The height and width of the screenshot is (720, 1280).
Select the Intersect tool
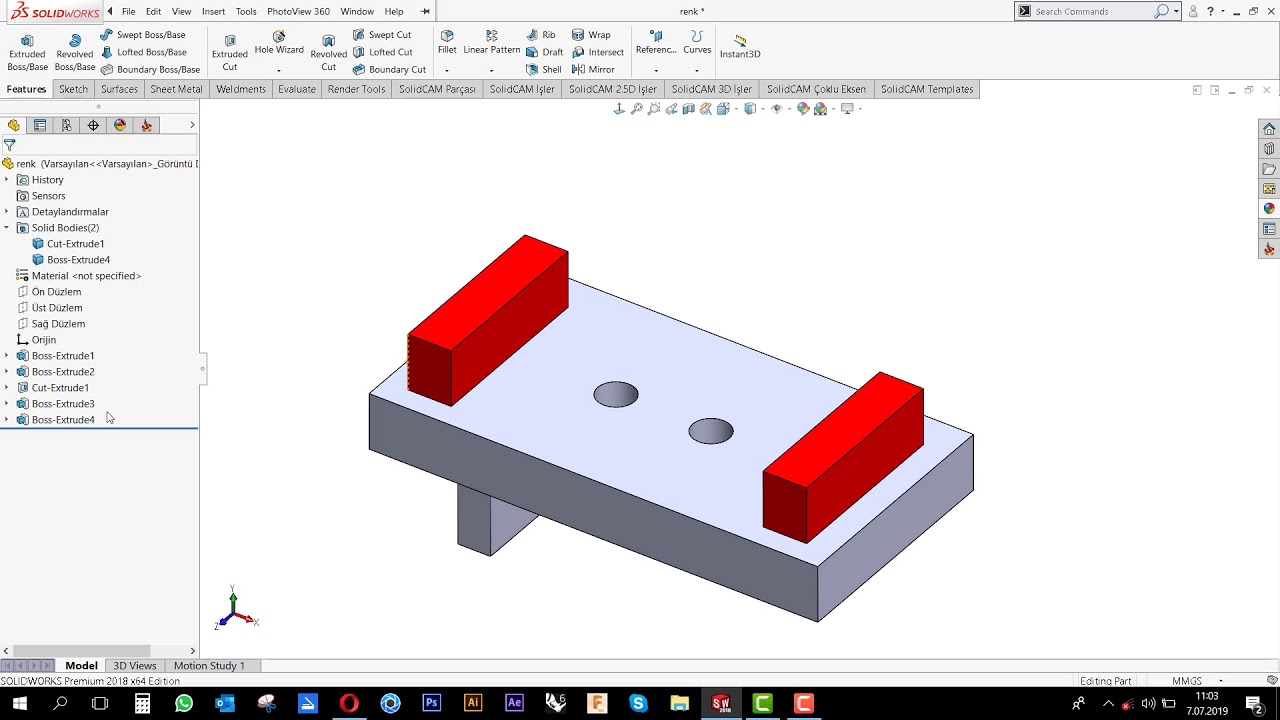[598, 52]
